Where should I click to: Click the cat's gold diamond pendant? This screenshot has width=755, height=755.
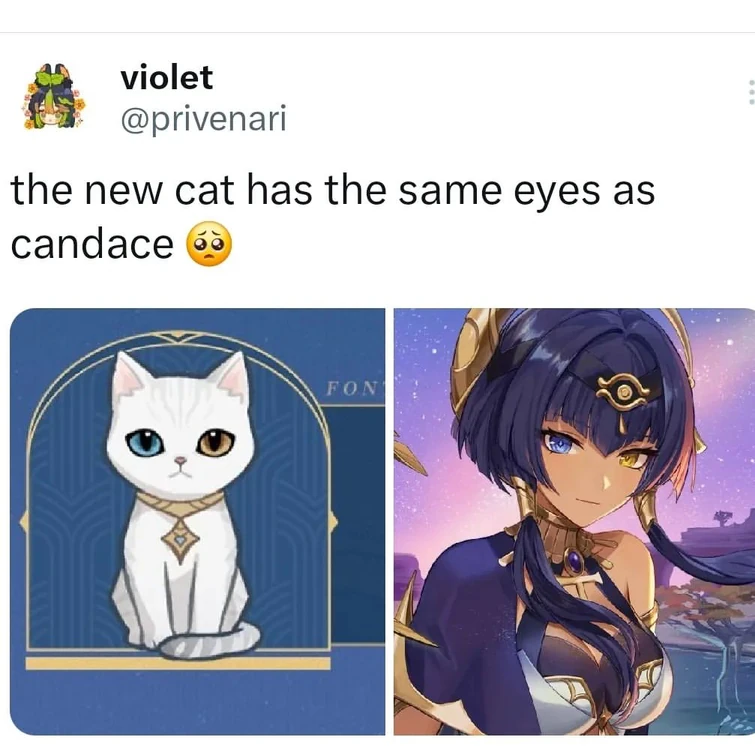180,539
